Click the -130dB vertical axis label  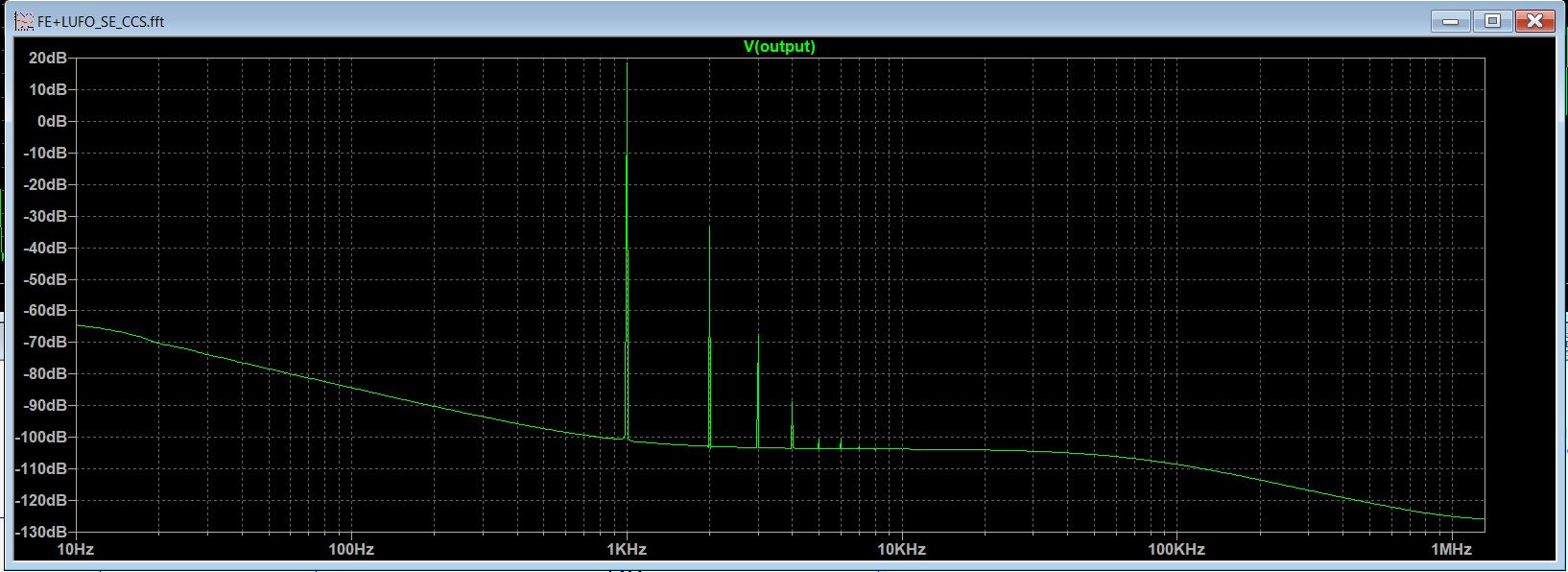(x=42, y=532)
